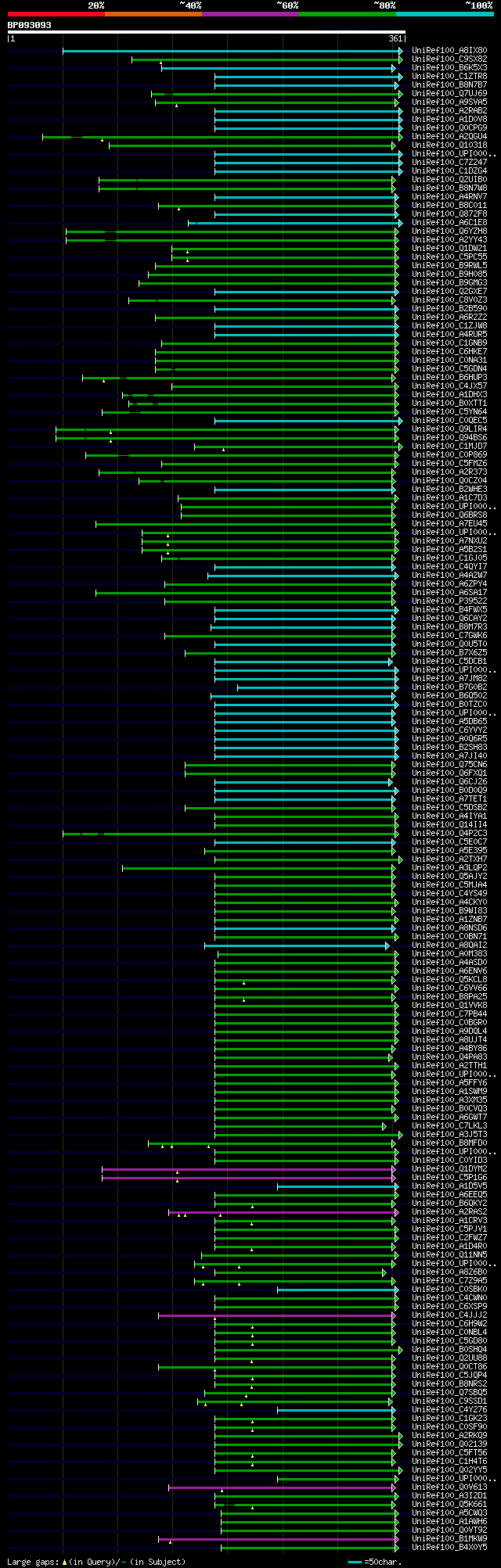Open hit UniRef100_A8IX80

pos(449,51)
